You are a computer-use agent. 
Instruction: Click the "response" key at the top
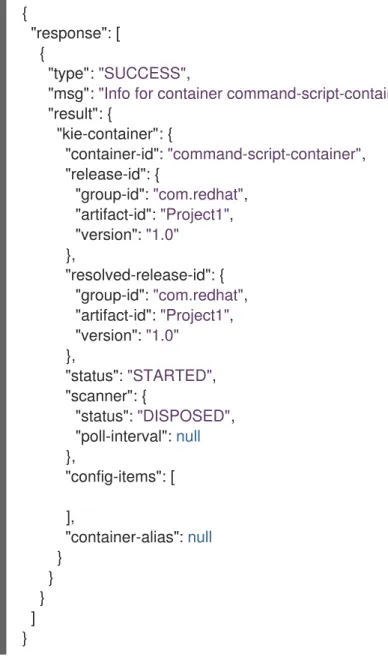(x=66, y=34)
